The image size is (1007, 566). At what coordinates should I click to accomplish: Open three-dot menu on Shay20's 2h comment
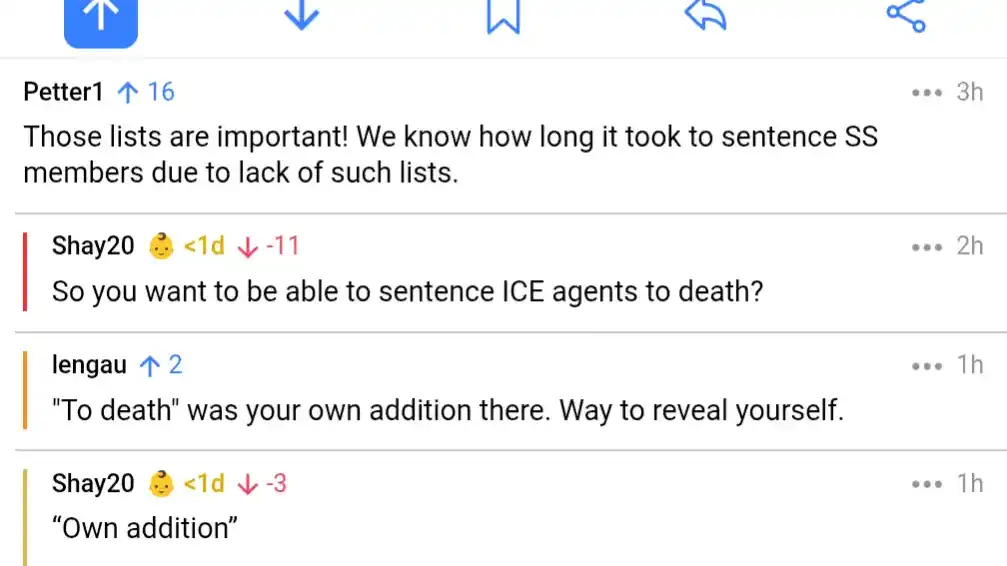pos(927,246)
